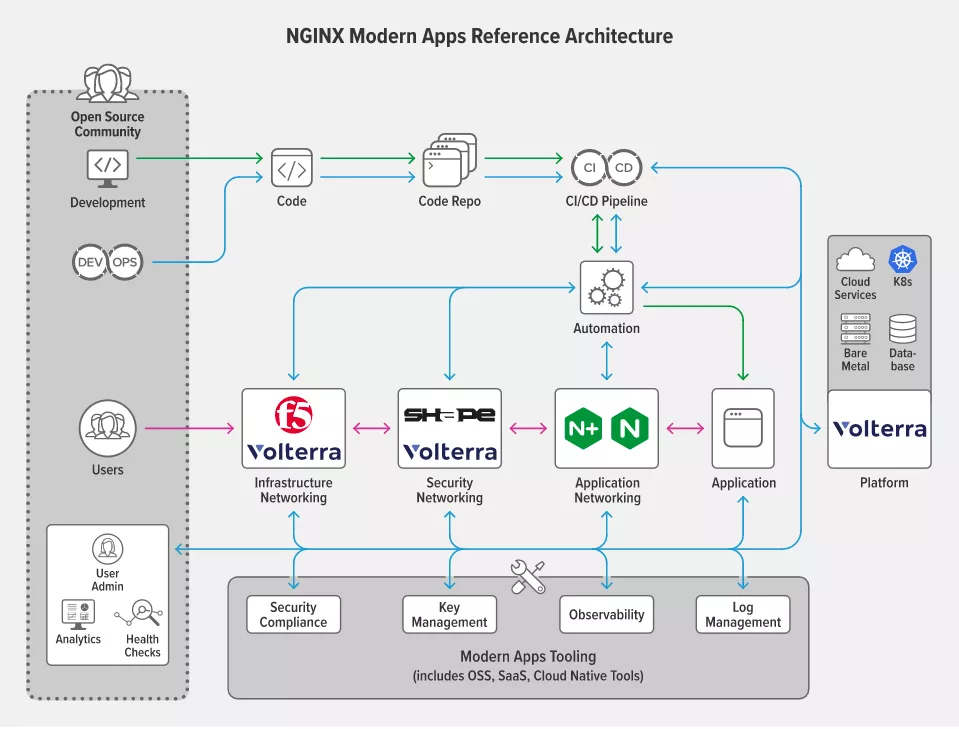
Task: Click the Shape logo in Security Networking
Action: (x=450, y=415)
